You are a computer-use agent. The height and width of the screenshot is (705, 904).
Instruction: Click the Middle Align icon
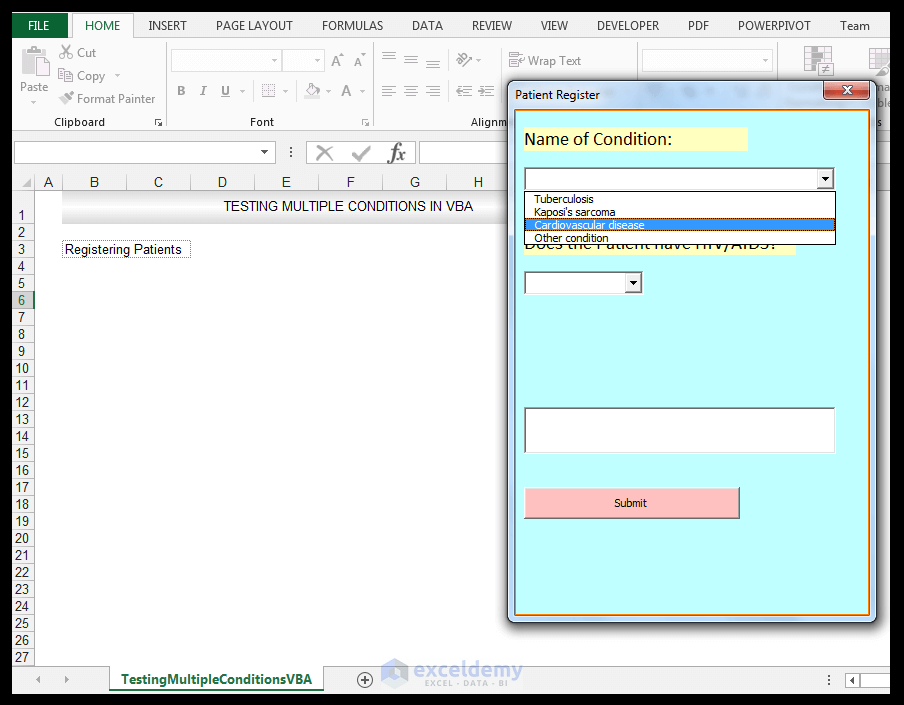(410, 59)
